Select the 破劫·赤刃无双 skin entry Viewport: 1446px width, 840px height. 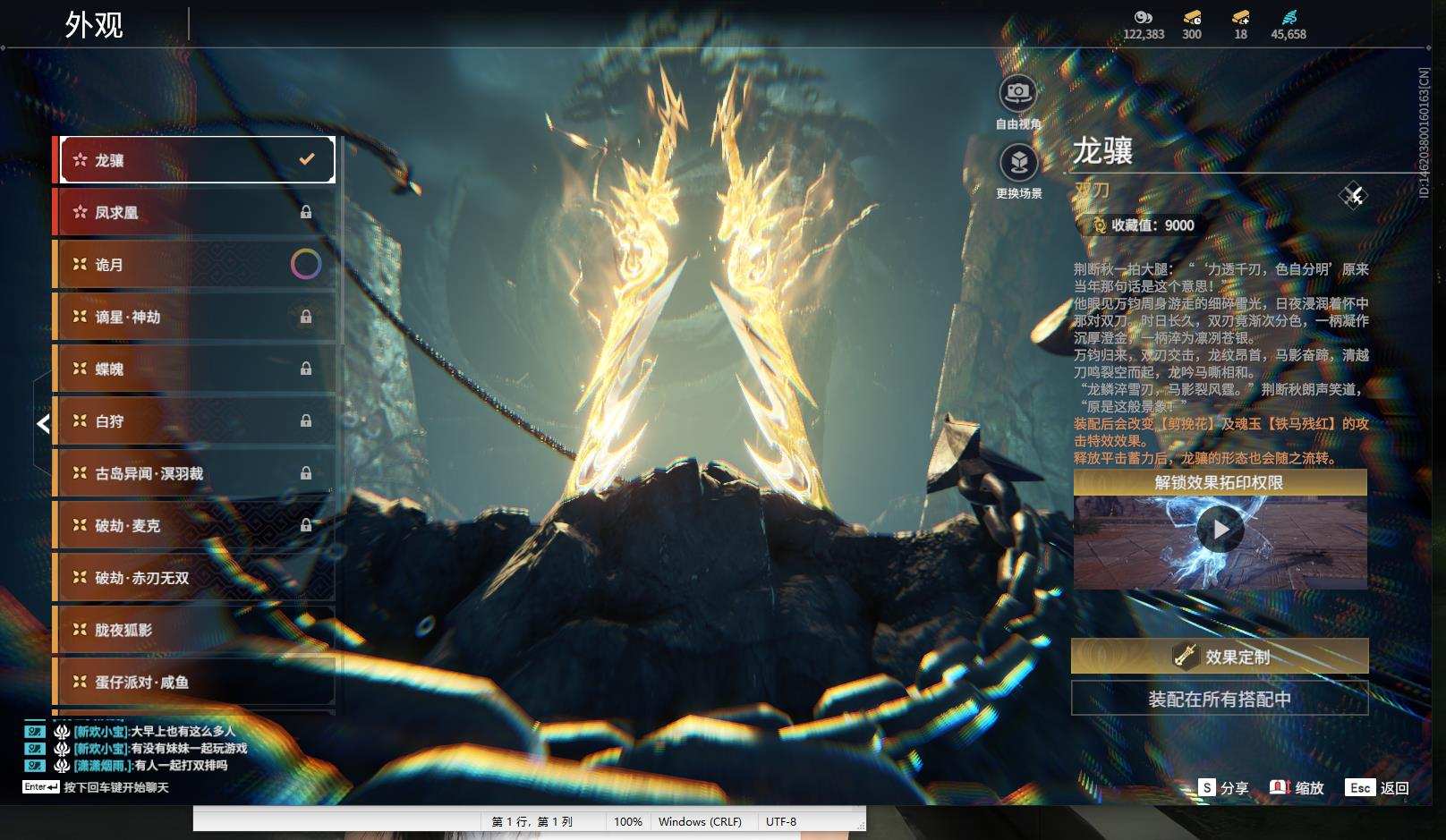194,578
